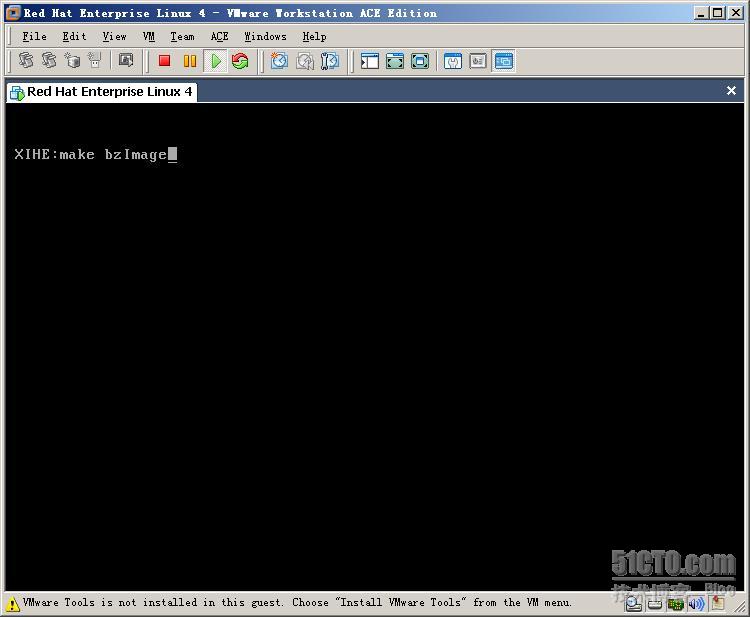Toggle the sidebar panel view
Viewport: 750px width, 617px height.
click(370, 61)
